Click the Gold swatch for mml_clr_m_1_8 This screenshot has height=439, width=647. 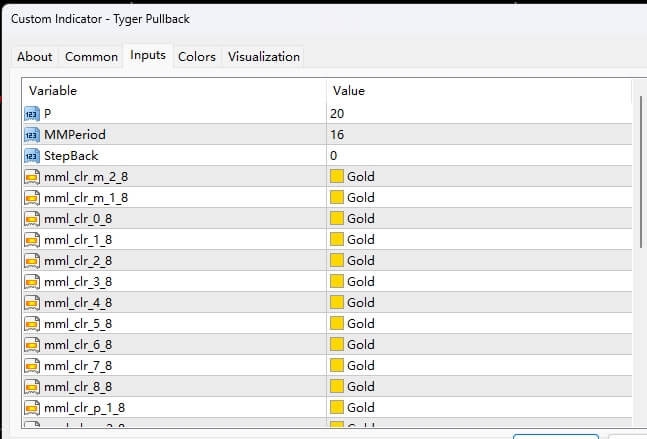pos(337,198)
